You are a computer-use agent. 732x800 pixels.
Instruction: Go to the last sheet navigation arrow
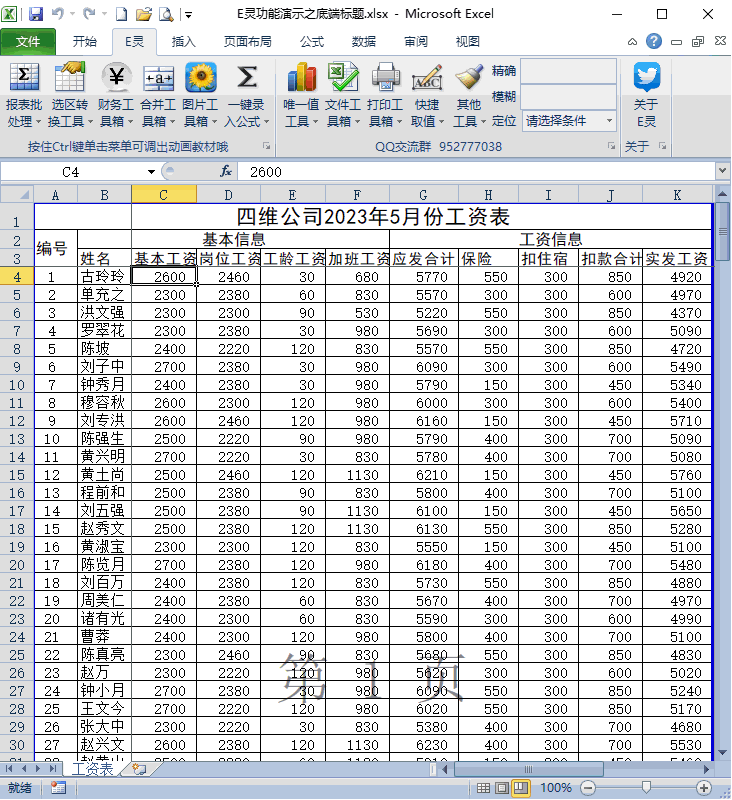pyautogui.click(x=52, y=768)
